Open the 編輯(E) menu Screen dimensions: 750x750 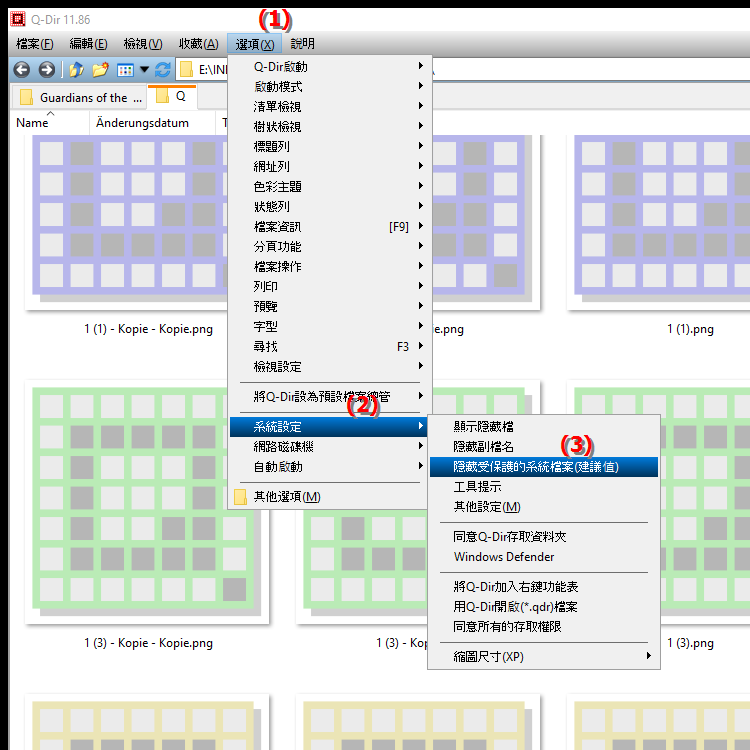coord(88,44)
